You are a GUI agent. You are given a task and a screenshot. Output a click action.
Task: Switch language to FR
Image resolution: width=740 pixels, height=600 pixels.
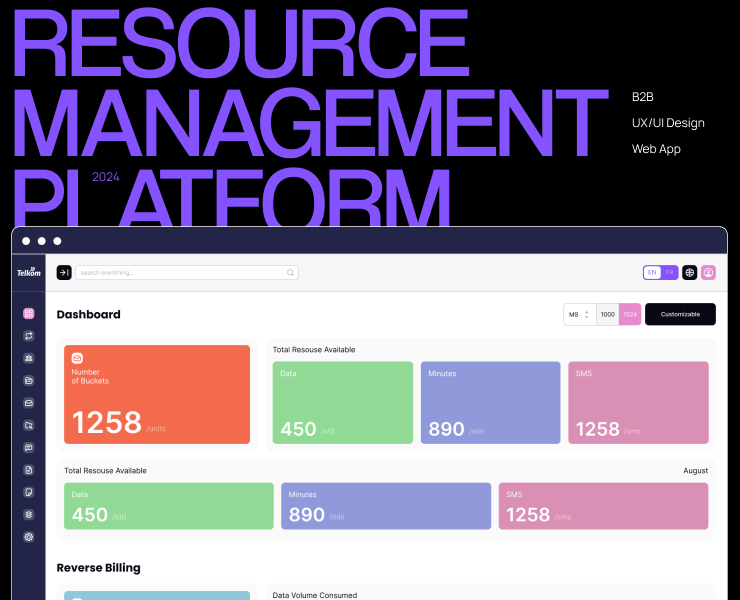point(670,272)
